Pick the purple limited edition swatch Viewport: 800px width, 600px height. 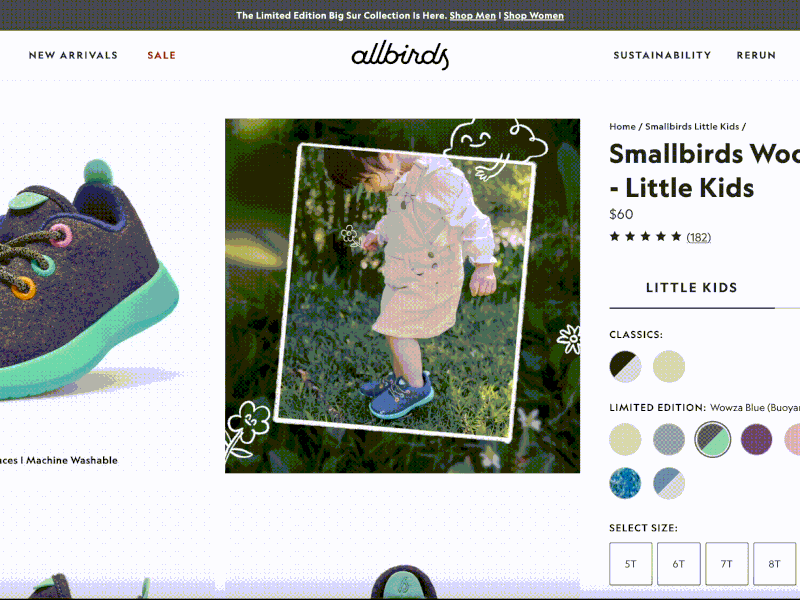756,439
